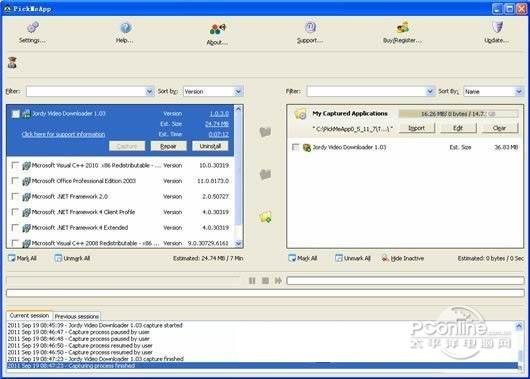Click the Microsoft Office Professional Edition 2003 icon
This screenshot has width=530, height=379.
tap(26, 181)
